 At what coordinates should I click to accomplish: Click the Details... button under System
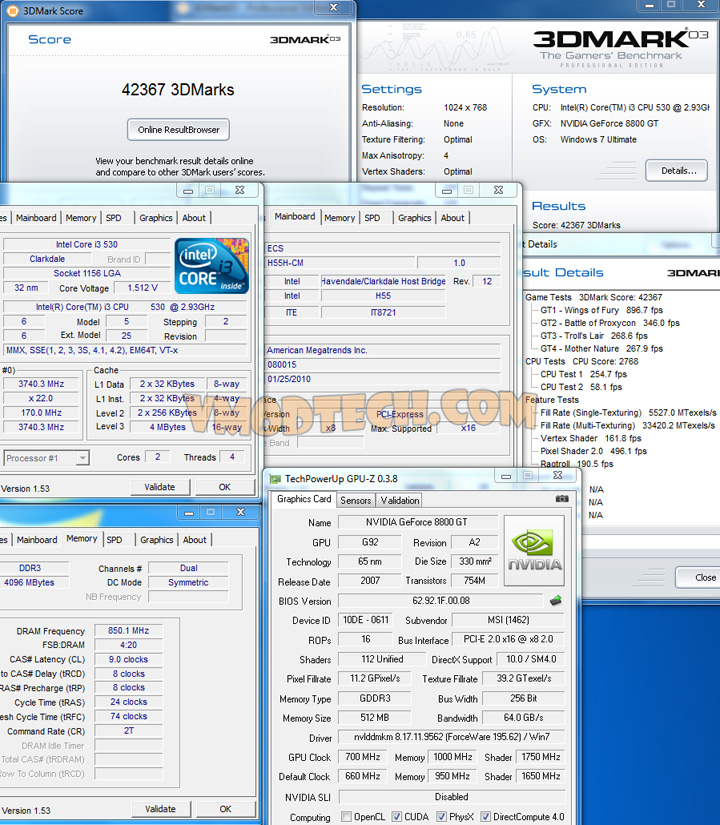coord(676,170)
